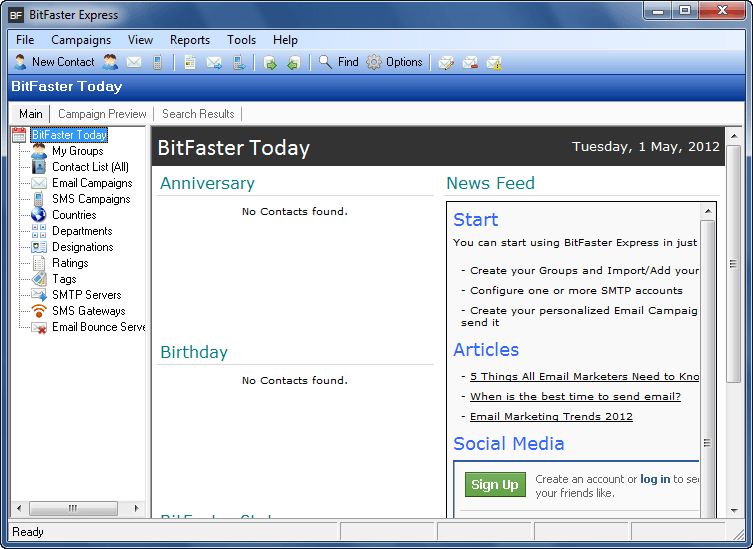Click the envelope with red minus toolbar icon
This screenshot has height=549, width=753.
click(x=470, y=62)
